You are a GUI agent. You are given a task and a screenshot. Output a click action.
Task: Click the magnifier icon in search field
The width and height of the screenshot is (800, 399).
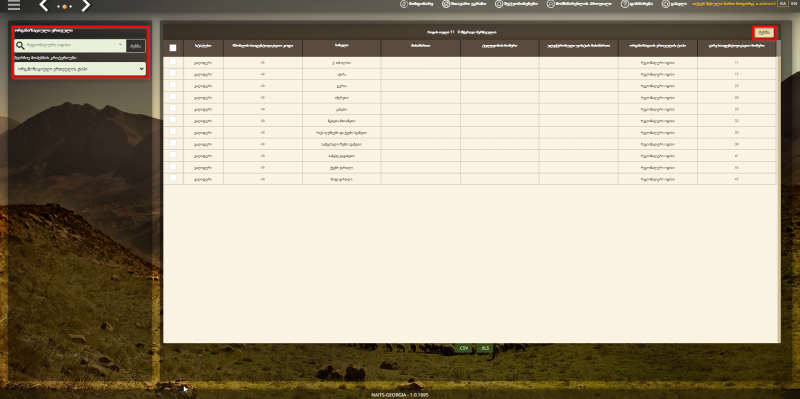(20, 46)
